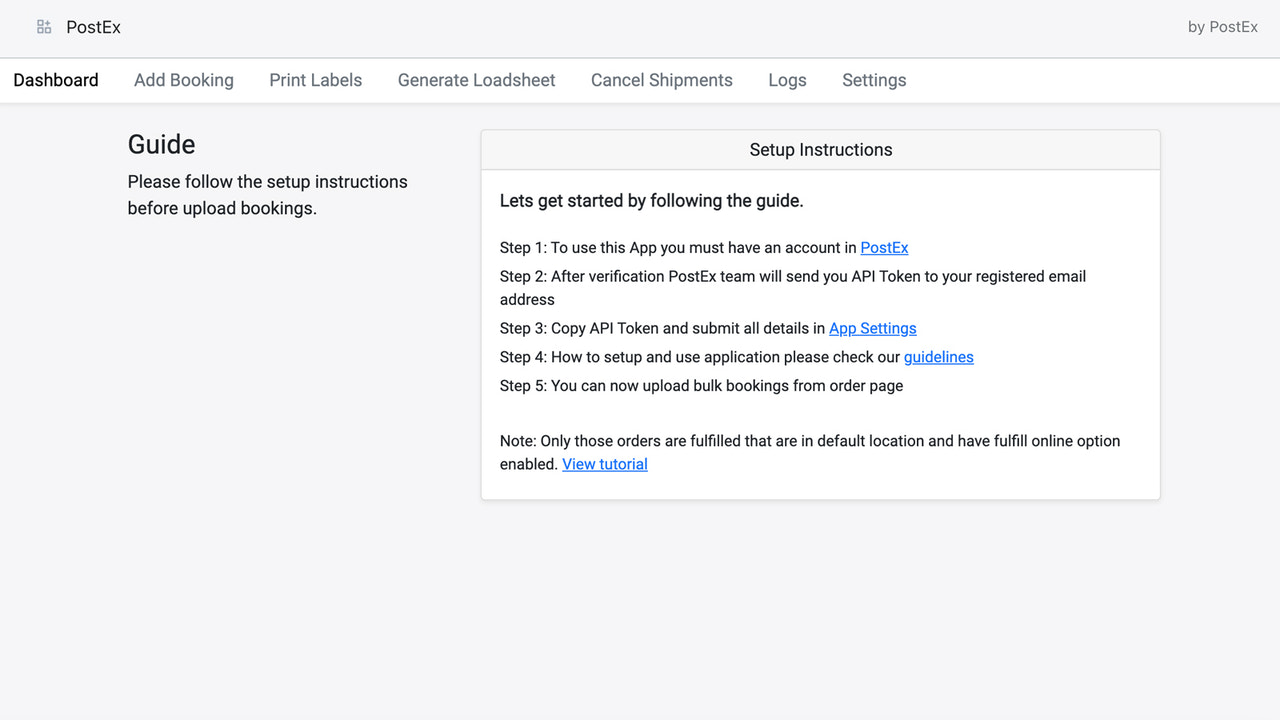The image size is (1280, 720).
Task: Open the Settings tab
Action: tap(874, 80)
